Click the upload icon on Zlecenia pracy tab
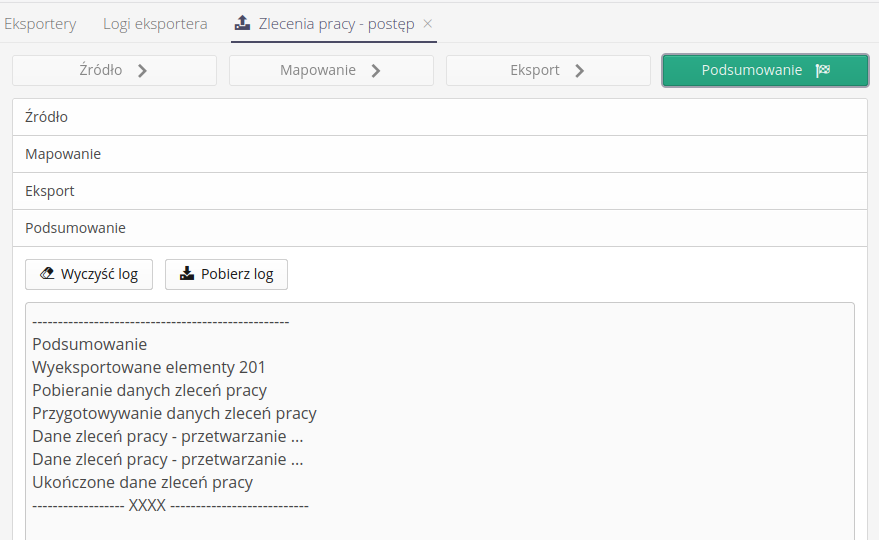The image size is (879, 540). (242, 23)
